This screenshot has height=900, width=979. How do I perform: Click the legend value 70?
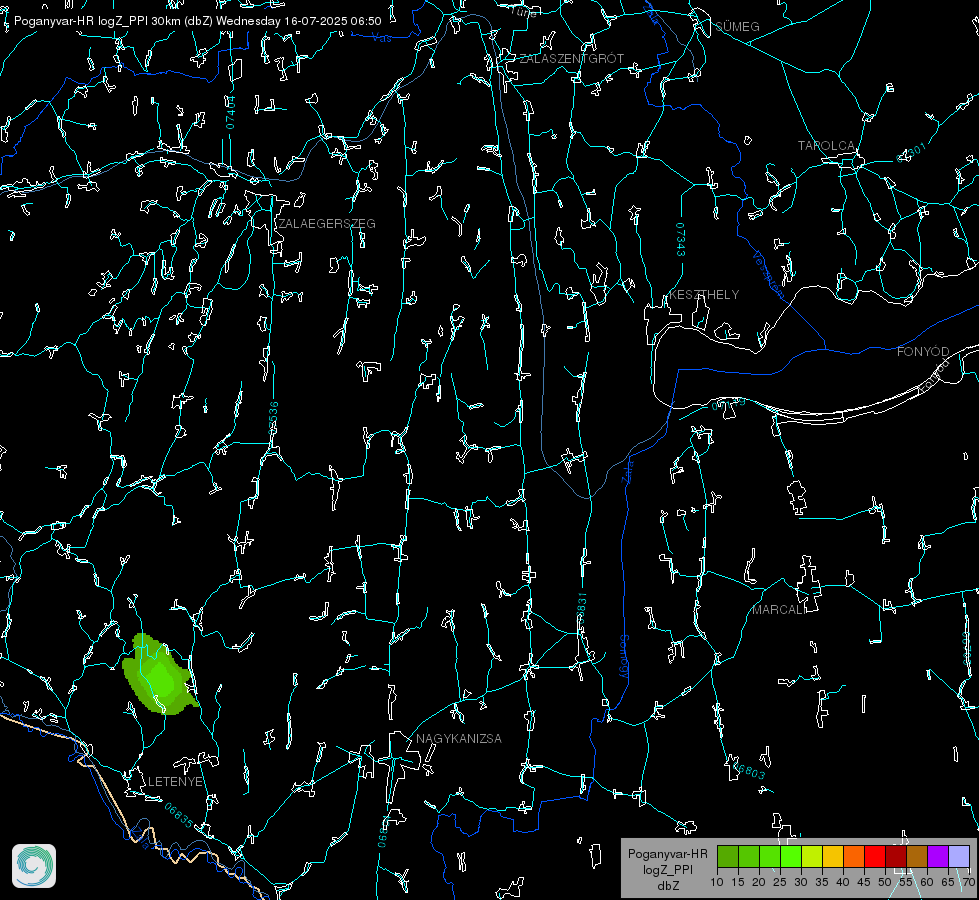[968, 883]
